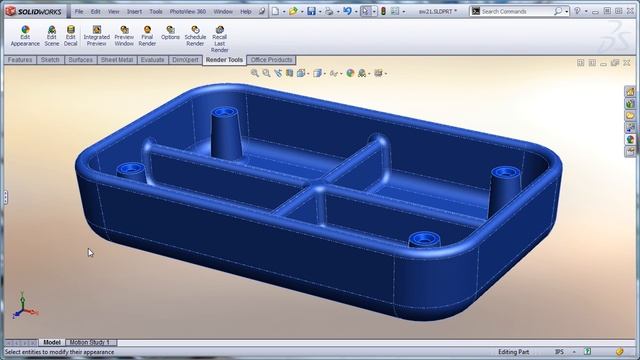The image size is (640, 360).
Task: Open the Insert menu
Action: (134, 11)
